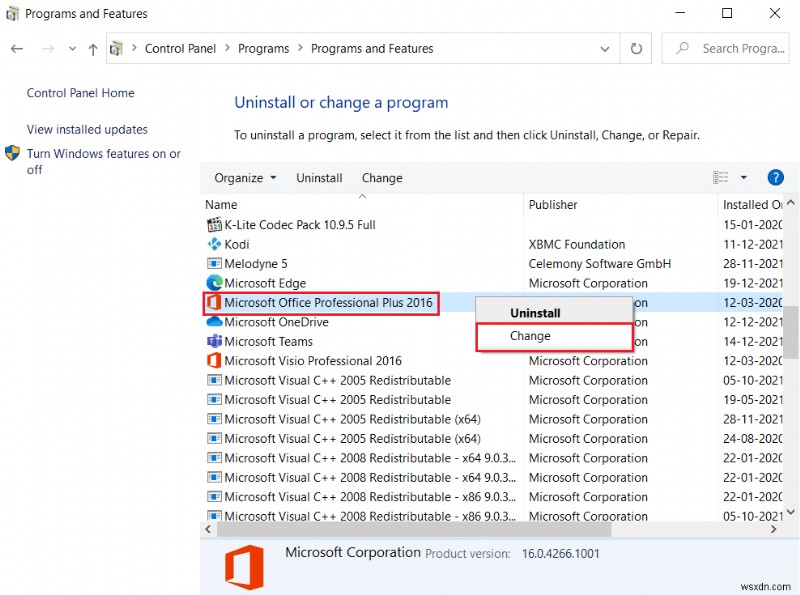800x595 pixels.
Task: Open Help via the blue question mark icon
Action: 775,177
